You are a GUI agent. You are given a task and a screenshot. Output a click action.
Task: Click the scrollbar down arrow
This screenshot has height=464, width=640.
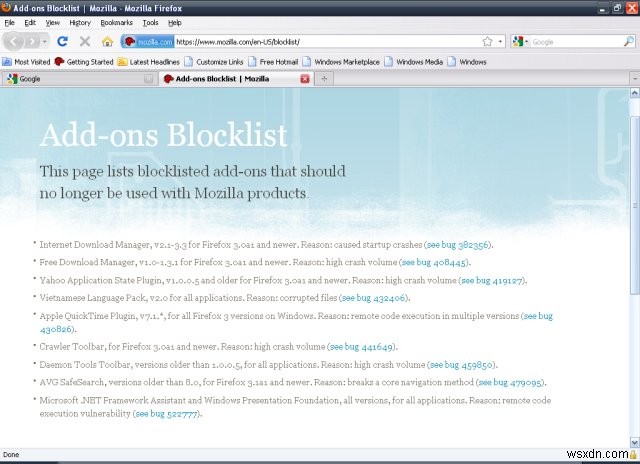pos(635,442)
